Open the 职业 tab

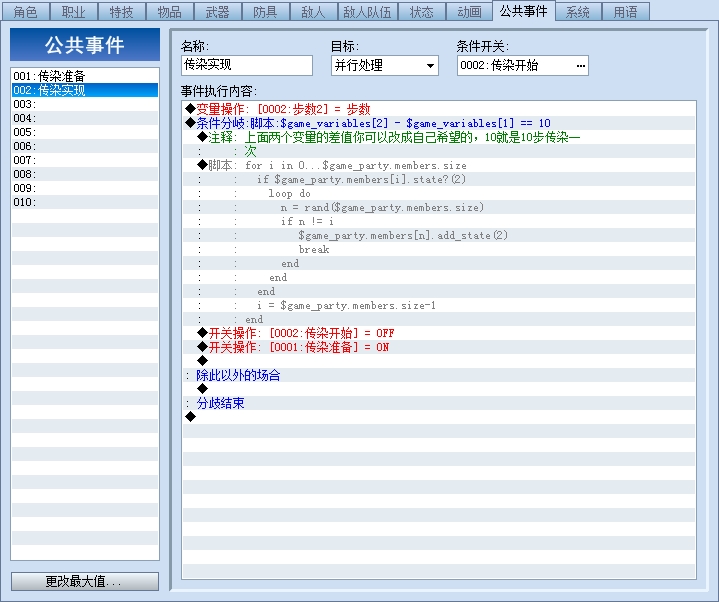coord(73,12)
